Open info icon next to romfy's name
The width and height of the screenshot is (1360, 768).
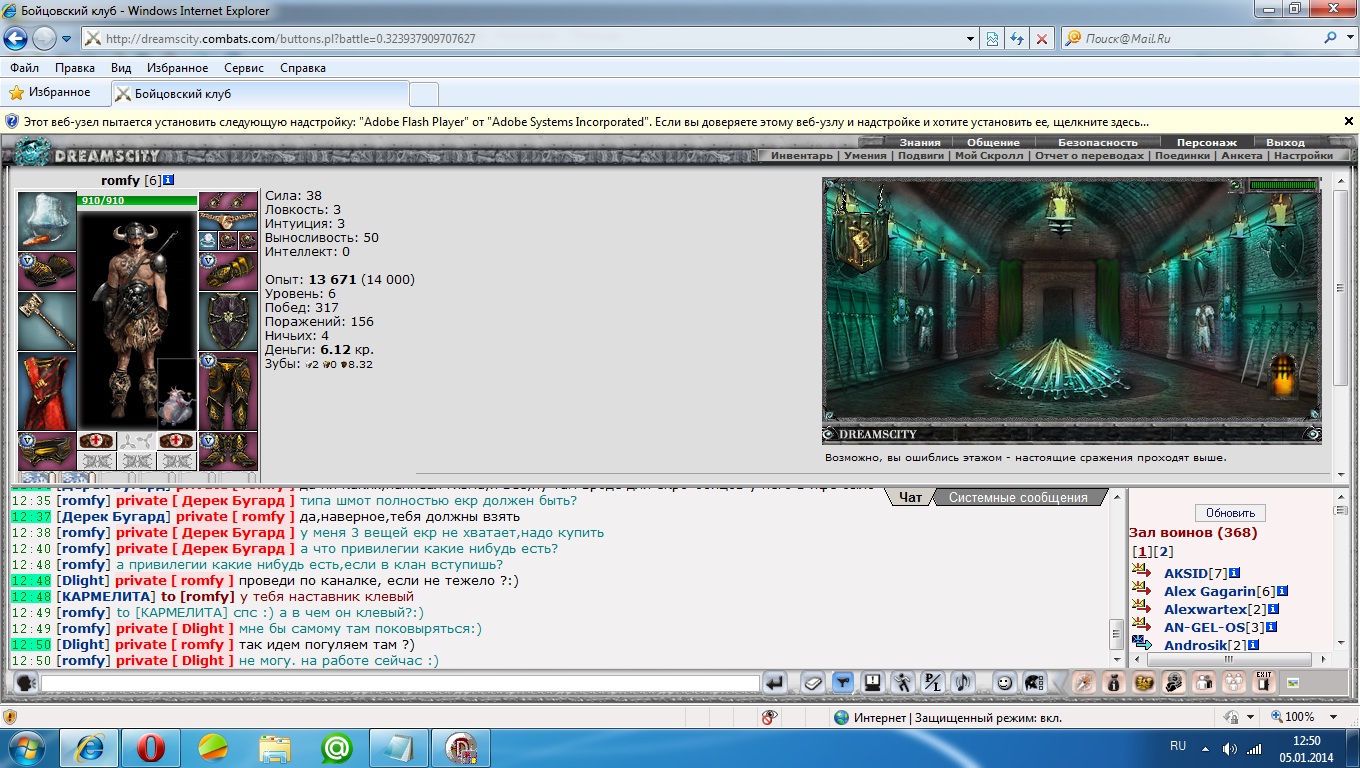click(168, 180)
